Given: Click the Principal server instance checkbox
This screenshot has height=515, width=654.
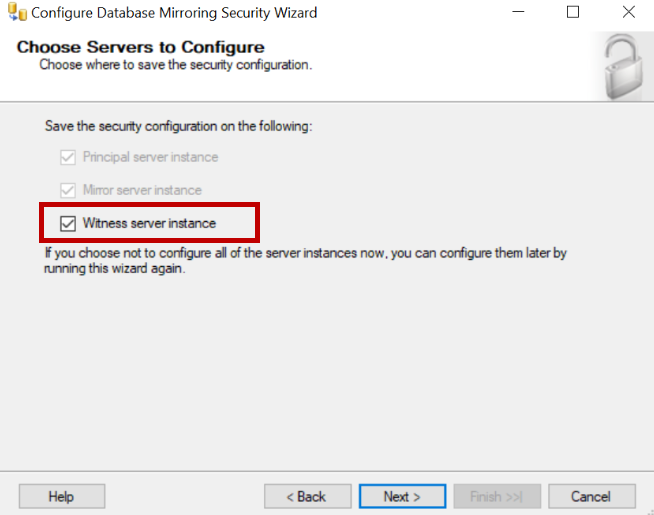Looking at the screenshot, I should tap(68, 157).
